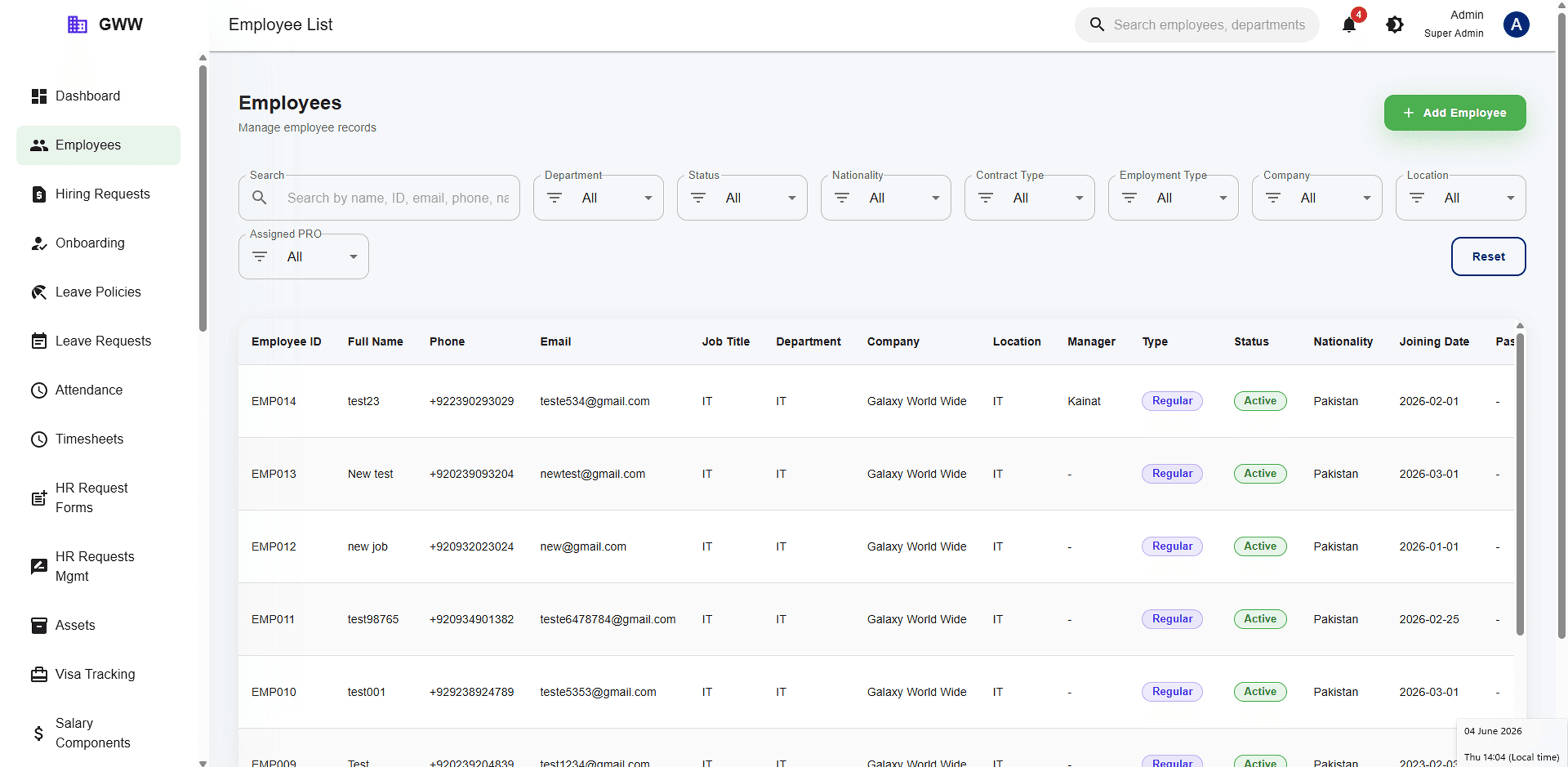Click the Employees people icon

[39, 145]
